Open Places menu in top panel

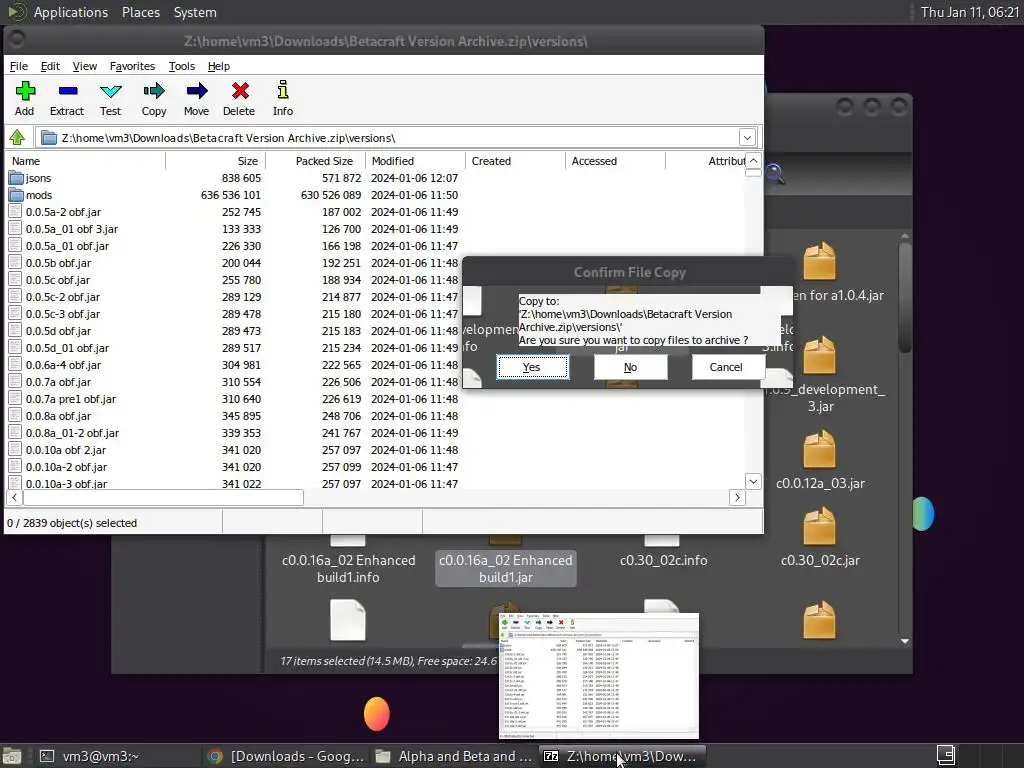pos(141,12)
